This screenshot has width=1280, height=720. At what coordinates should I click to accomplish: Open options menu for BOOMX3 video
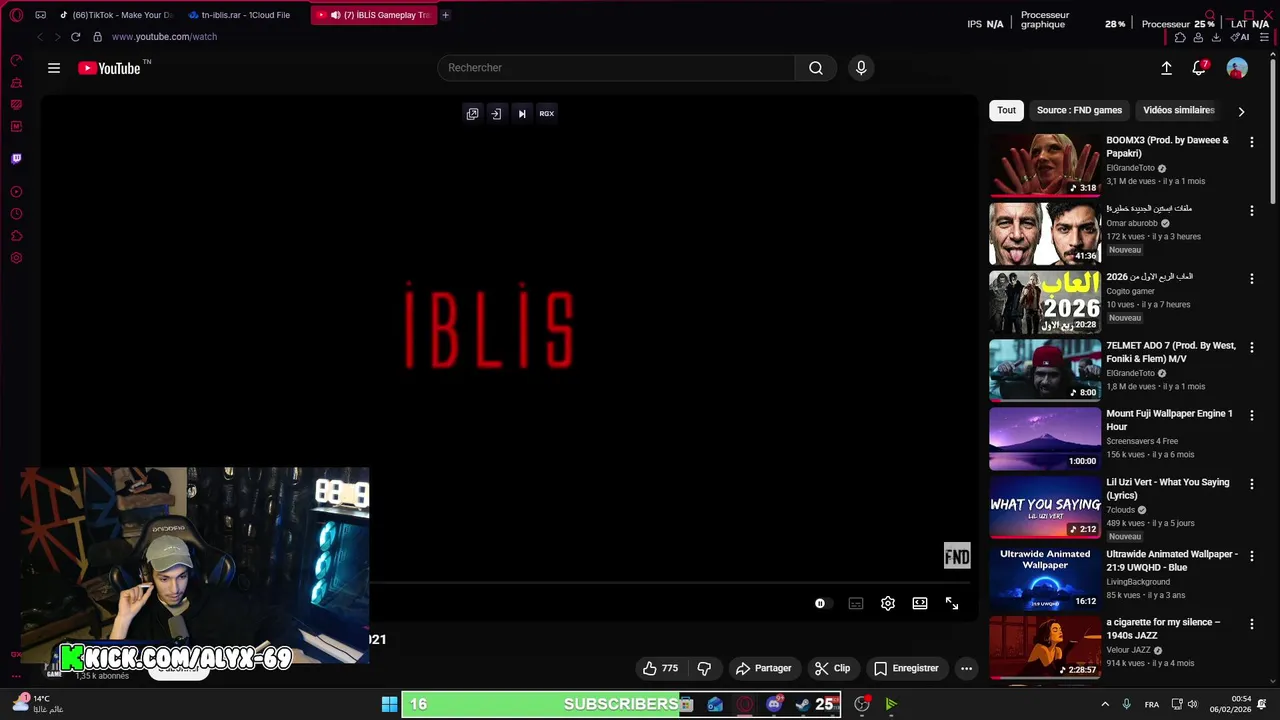pos(1251,142)
